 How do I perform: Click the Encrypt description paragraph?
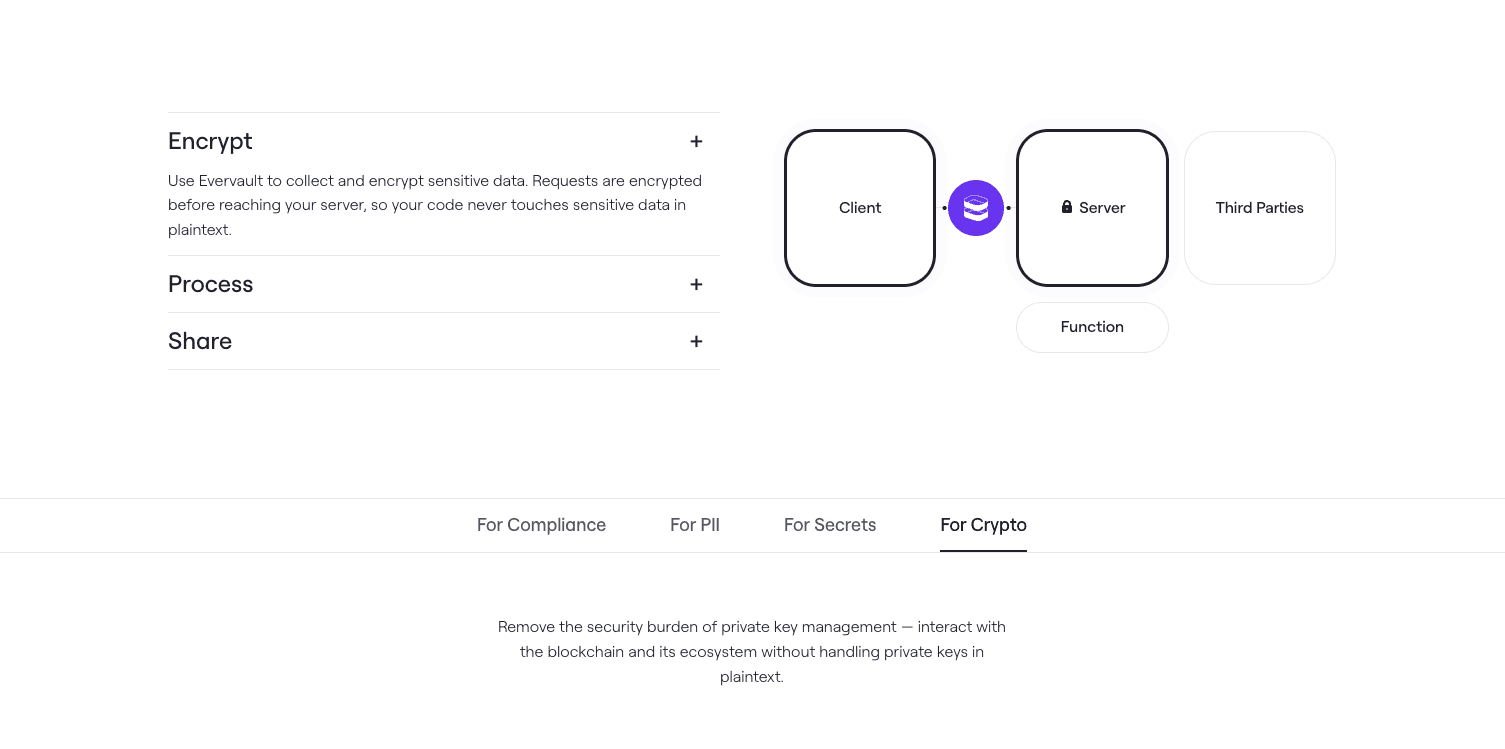pos(435,205)
